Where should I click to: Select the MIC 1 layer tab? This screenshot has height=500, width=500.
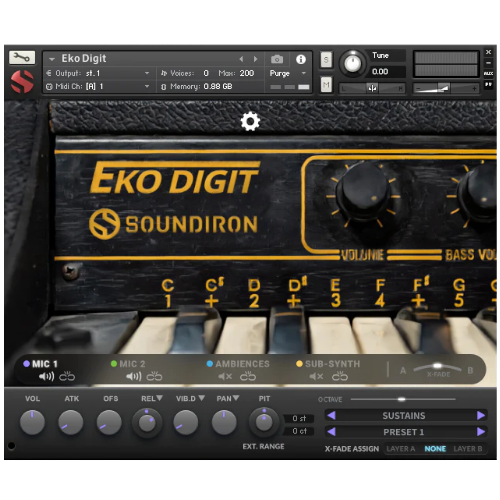40,364
